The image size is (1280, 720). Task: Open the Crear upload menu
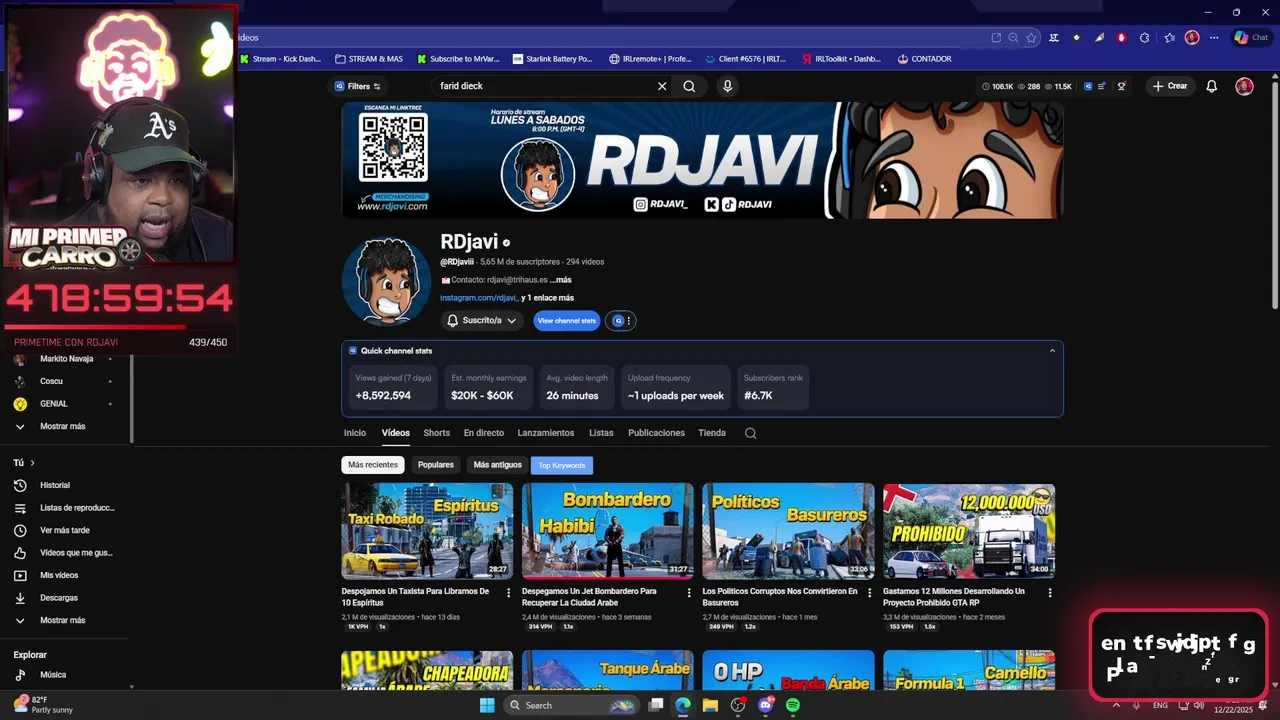(1170, 86)
